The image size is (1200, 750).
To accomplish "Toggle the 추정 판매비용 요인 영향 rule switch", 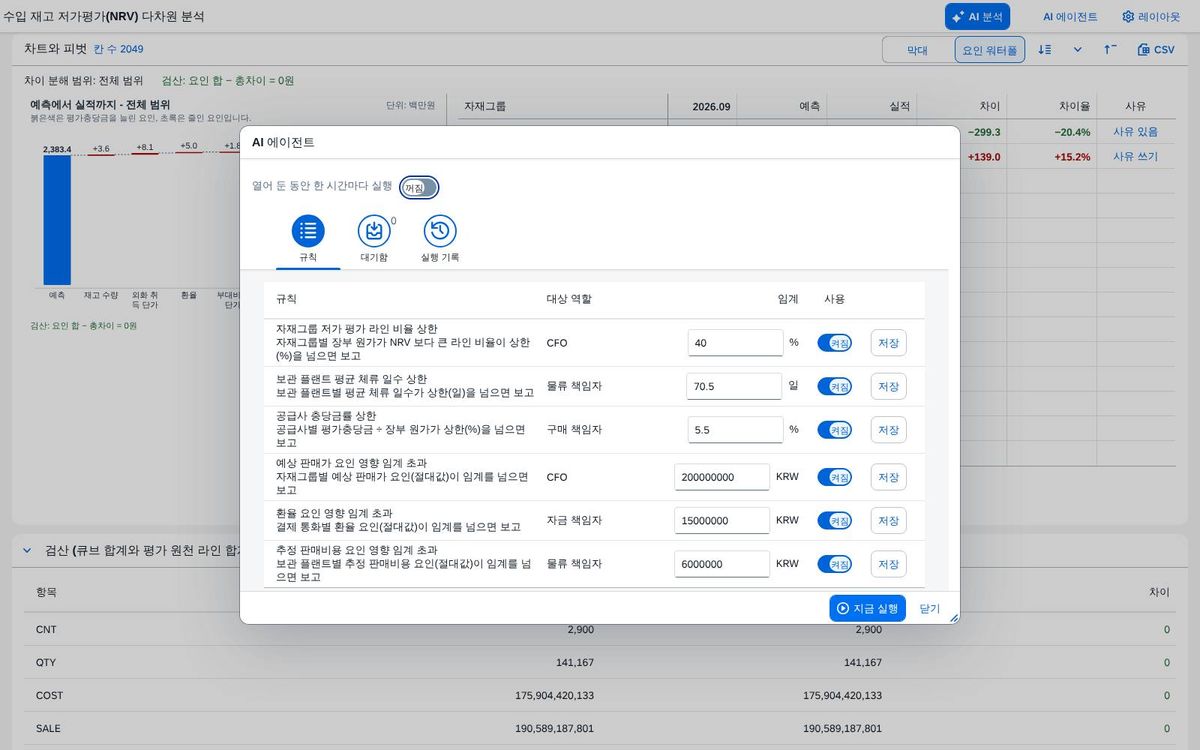I will pos(835,564).
